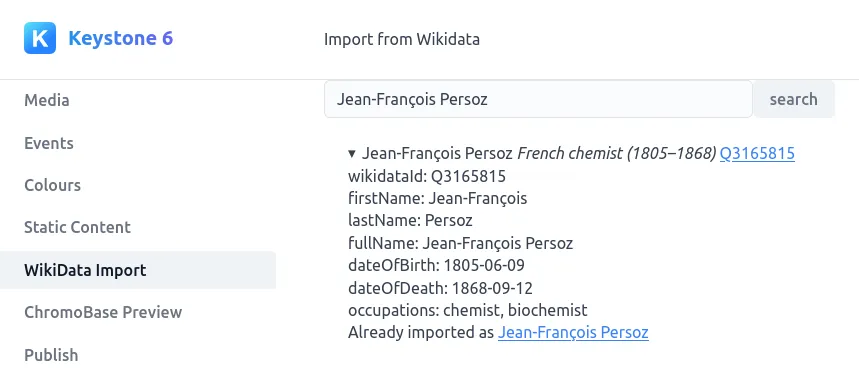859x378 pixels.
Task: Click the Import from Wikidata page heading
Action: (402, 39)
